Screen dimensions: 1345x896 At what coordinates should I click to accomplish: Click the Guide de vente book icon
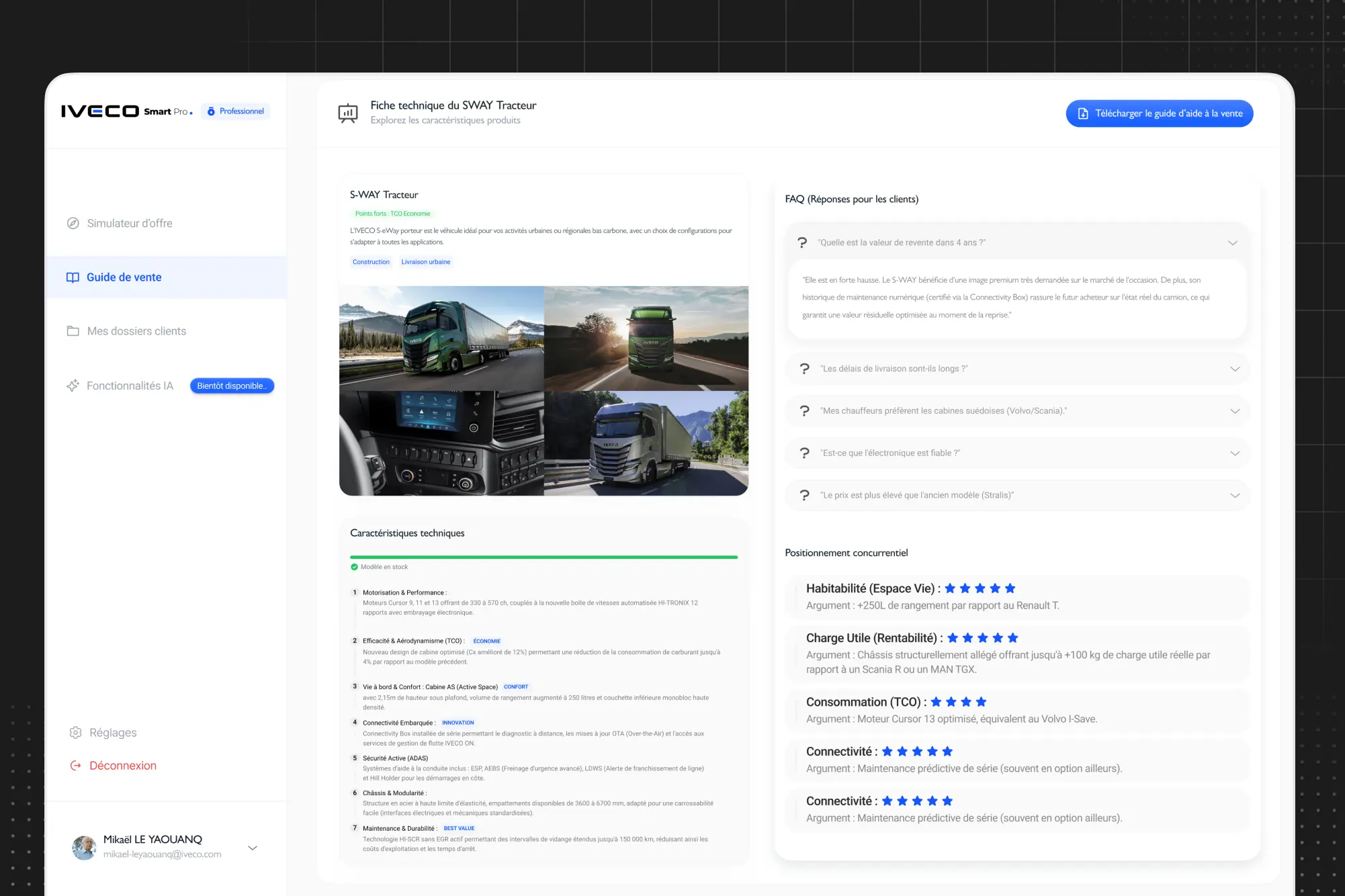[x=73, y=277]
